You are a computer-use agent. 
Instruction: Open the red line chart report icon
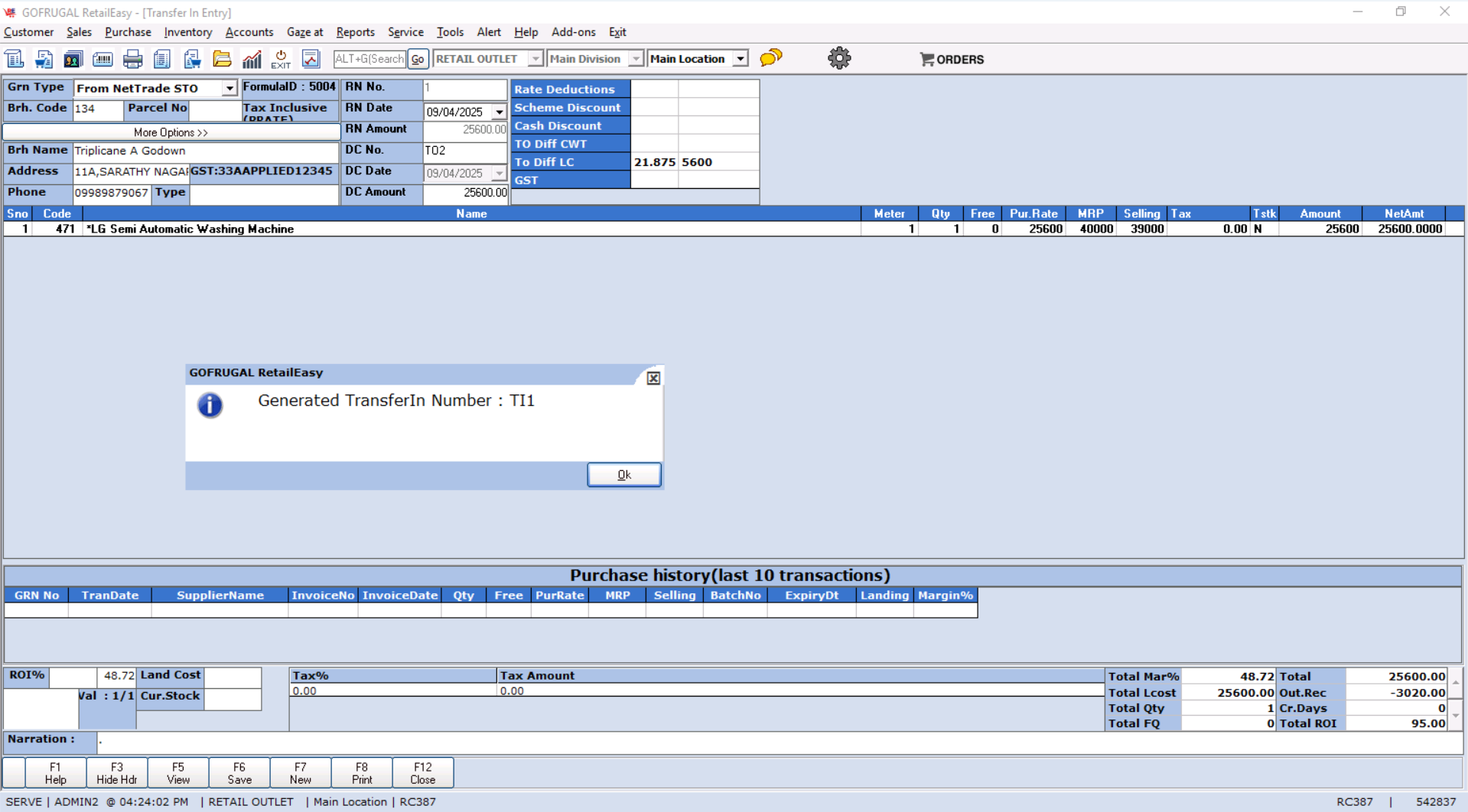tap(311, 59)
